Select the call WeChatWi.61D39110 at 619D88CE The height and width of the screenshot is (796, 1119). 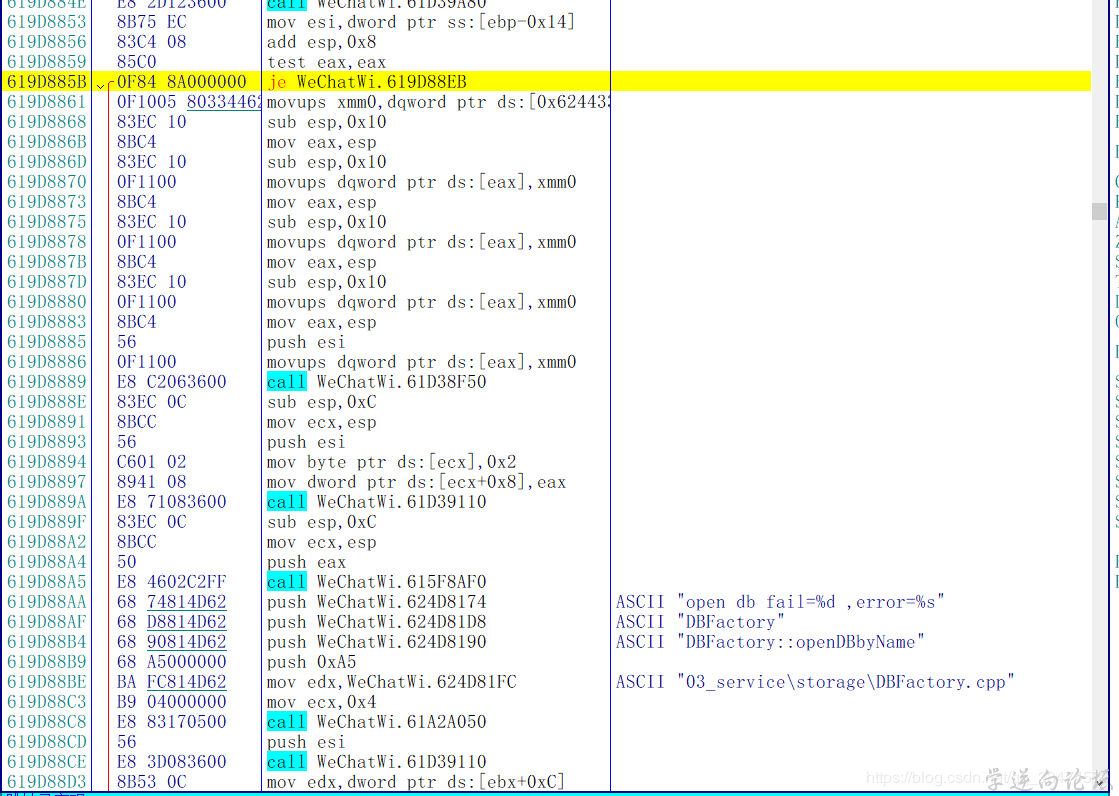click(376, 762)
